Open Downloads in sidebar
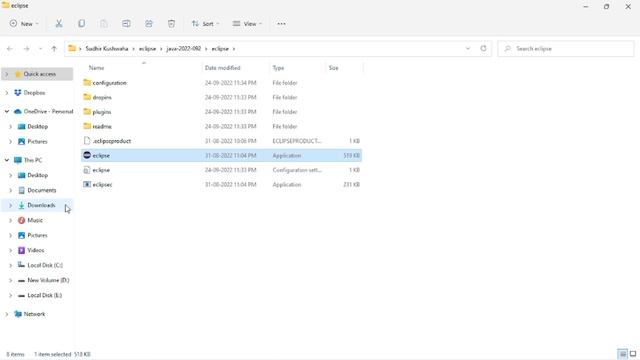The height and width of the screenshot is (360, 640). pyautogui.click(x=41, y=205)
